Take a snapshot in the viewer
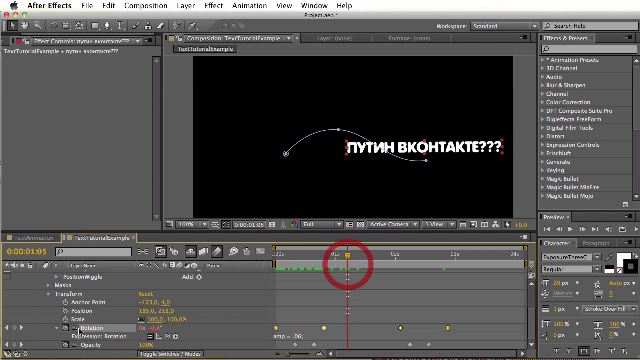Viewport: 640px width, 360px height. point(272,224)
